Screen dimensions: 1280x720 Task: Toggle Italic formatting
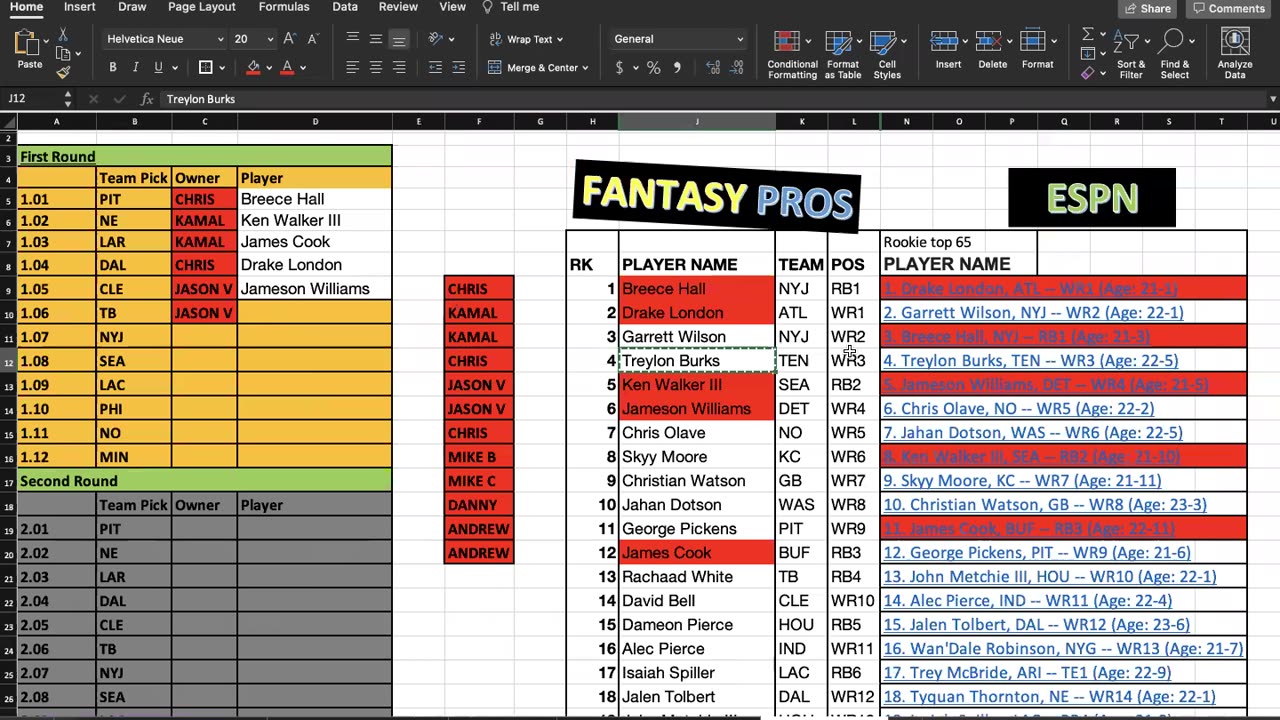(135, 67)
